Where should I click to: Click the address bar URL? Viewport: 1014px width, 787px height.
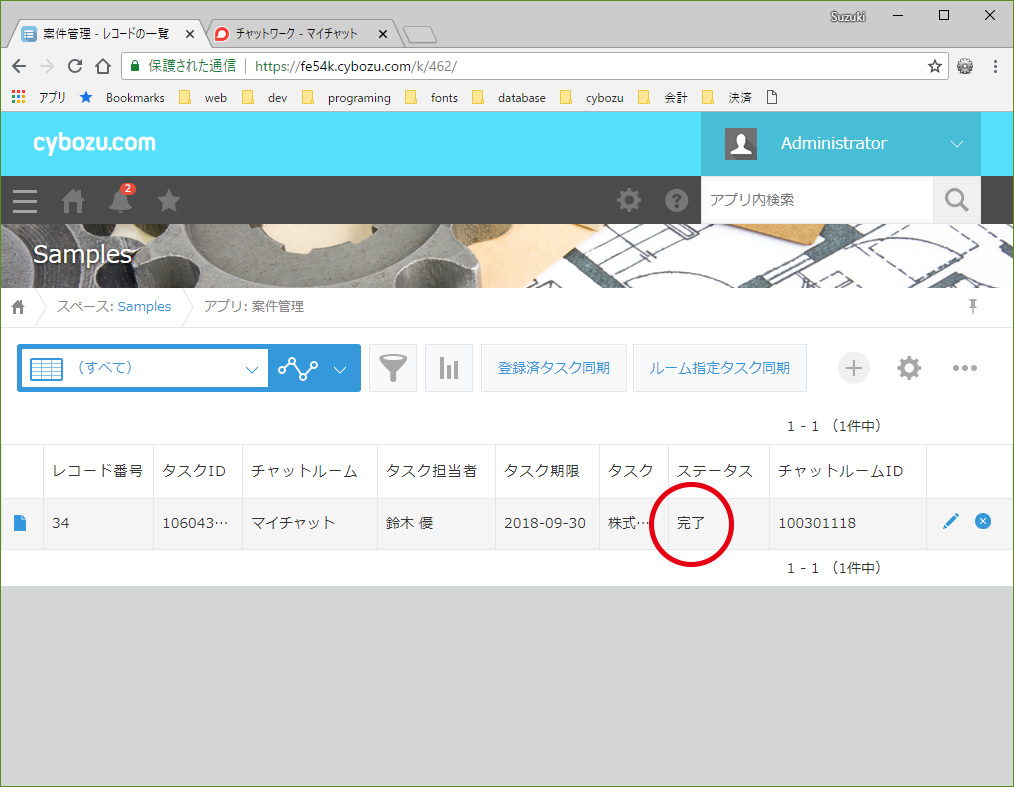point(356,66)
